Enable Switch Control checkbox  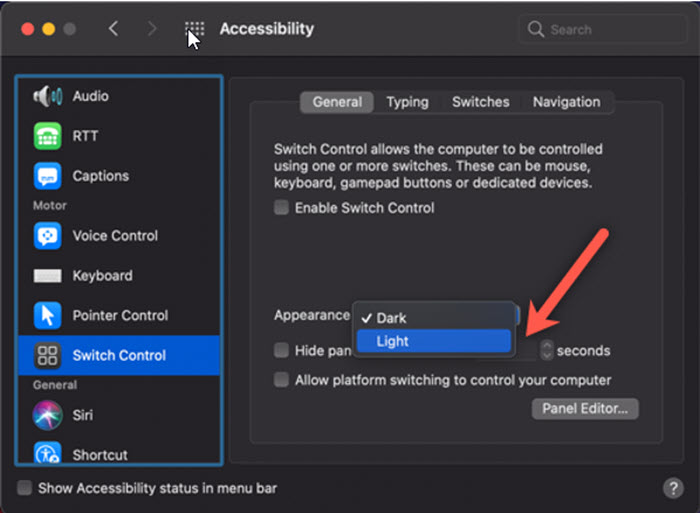(281, 208)
